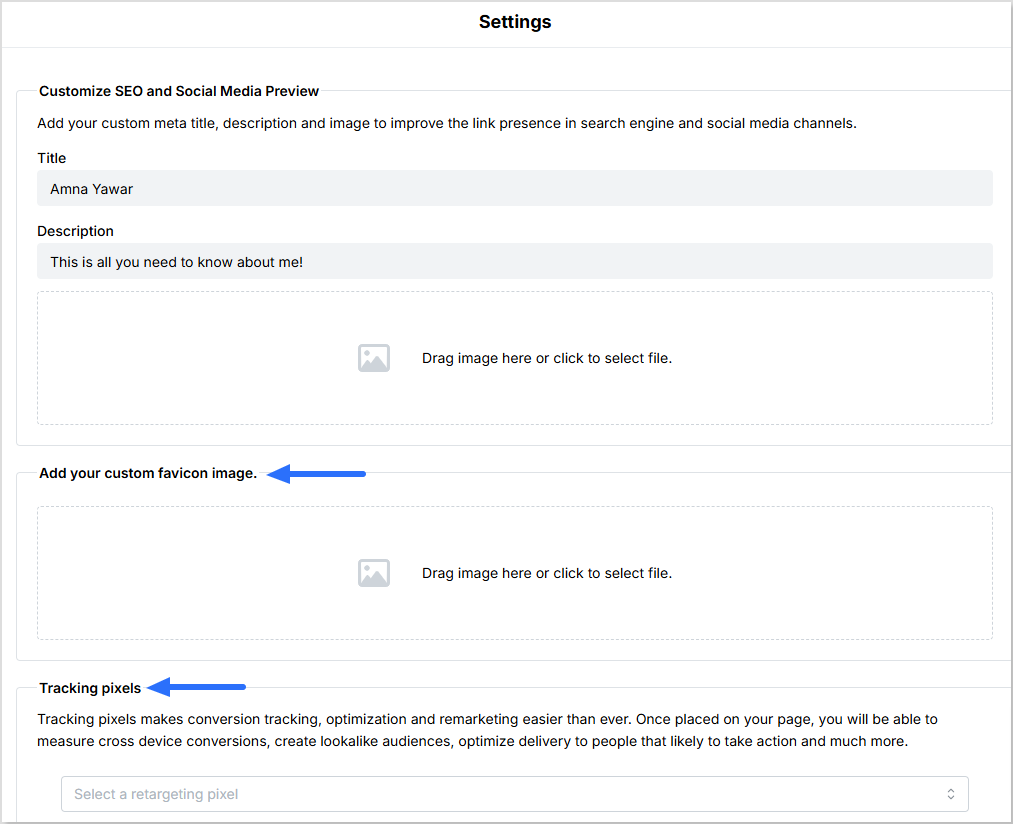Click the Tracking pixels heading
This screenshot has height=824, width=1013.
click(90, 688)
